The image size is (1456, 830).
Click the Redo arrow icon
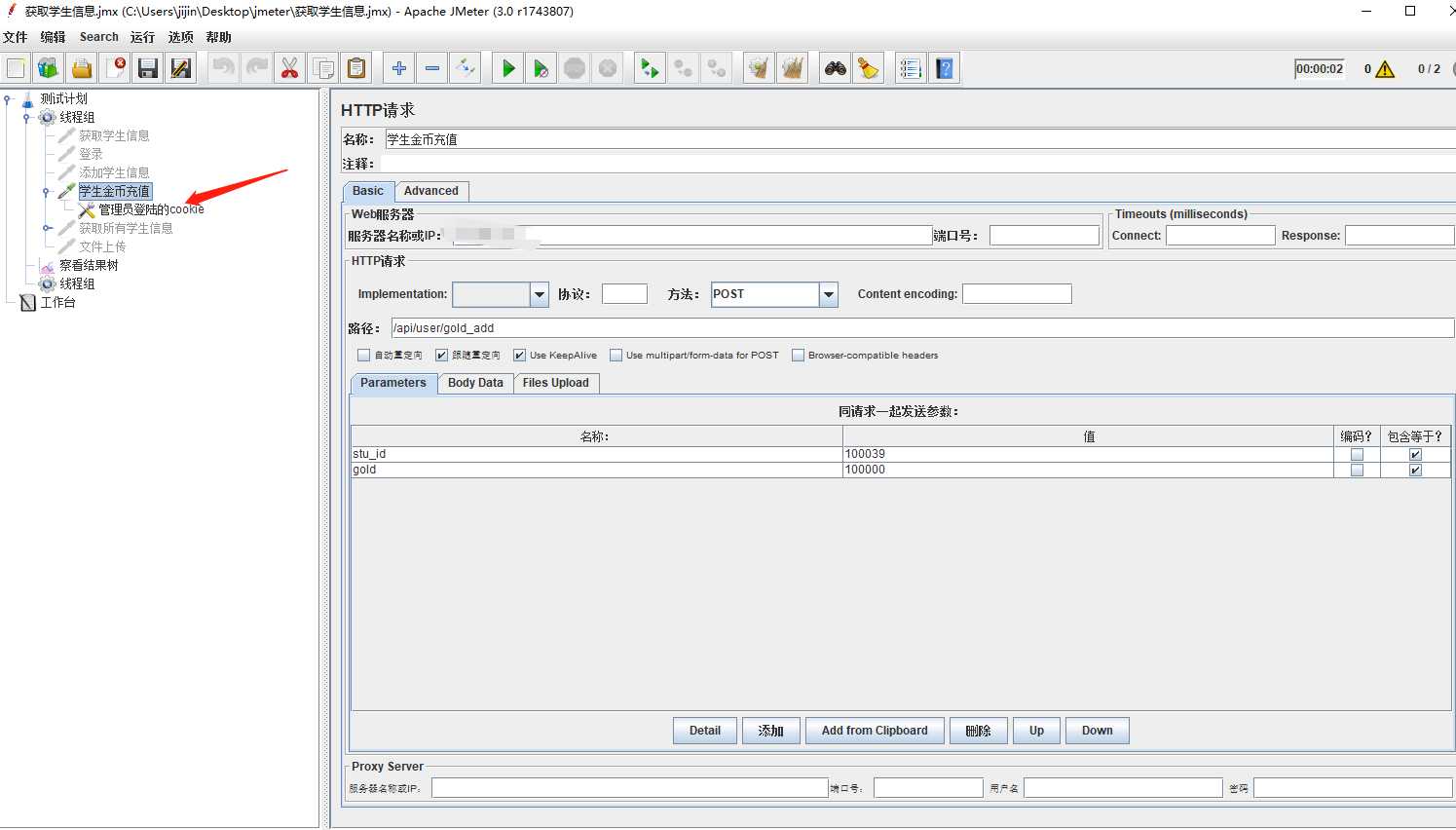[257, 68]
